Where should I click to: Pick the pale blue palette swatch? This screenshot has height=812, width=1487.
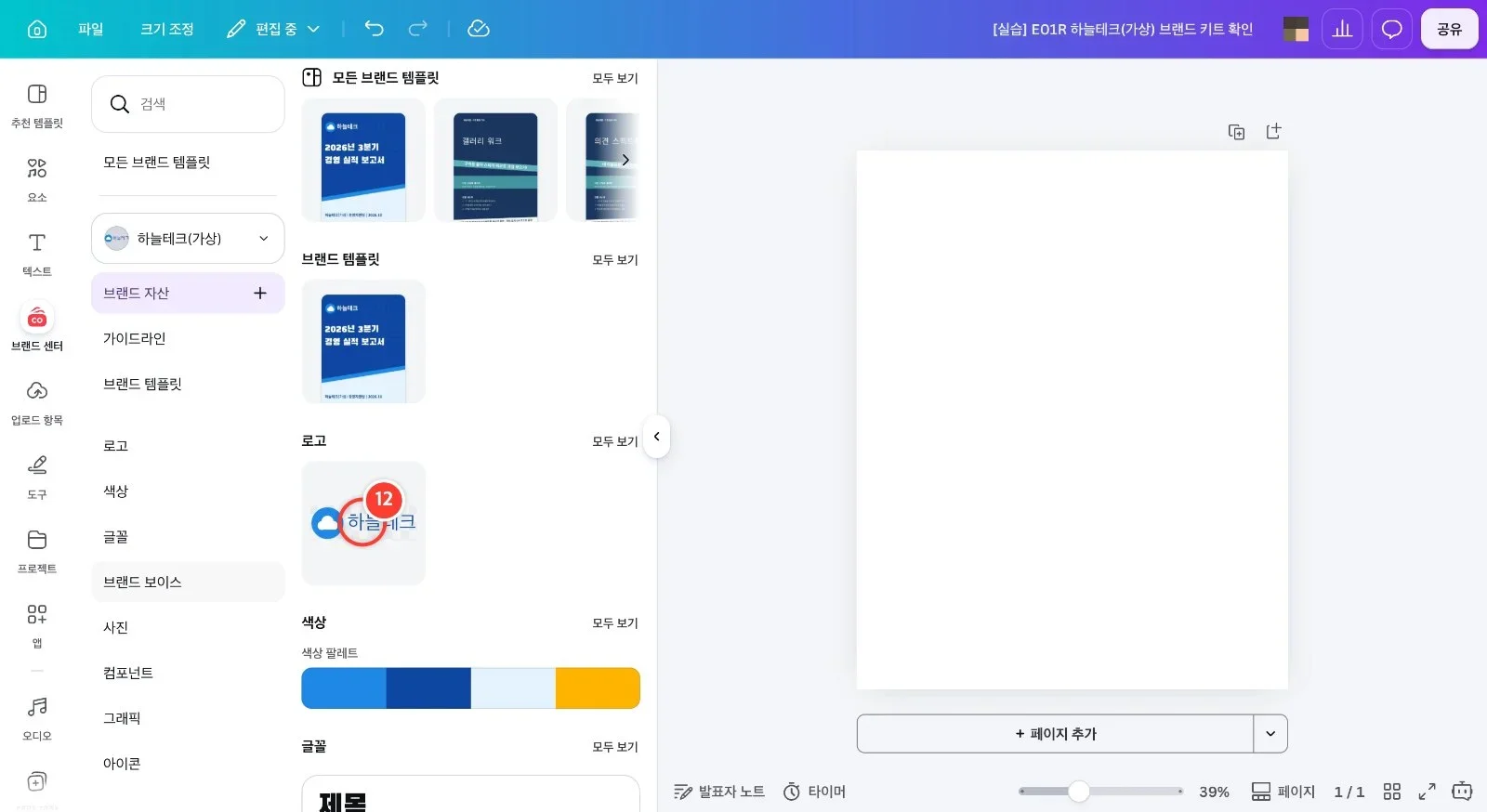pyautogui.click(x=513, y=688)
